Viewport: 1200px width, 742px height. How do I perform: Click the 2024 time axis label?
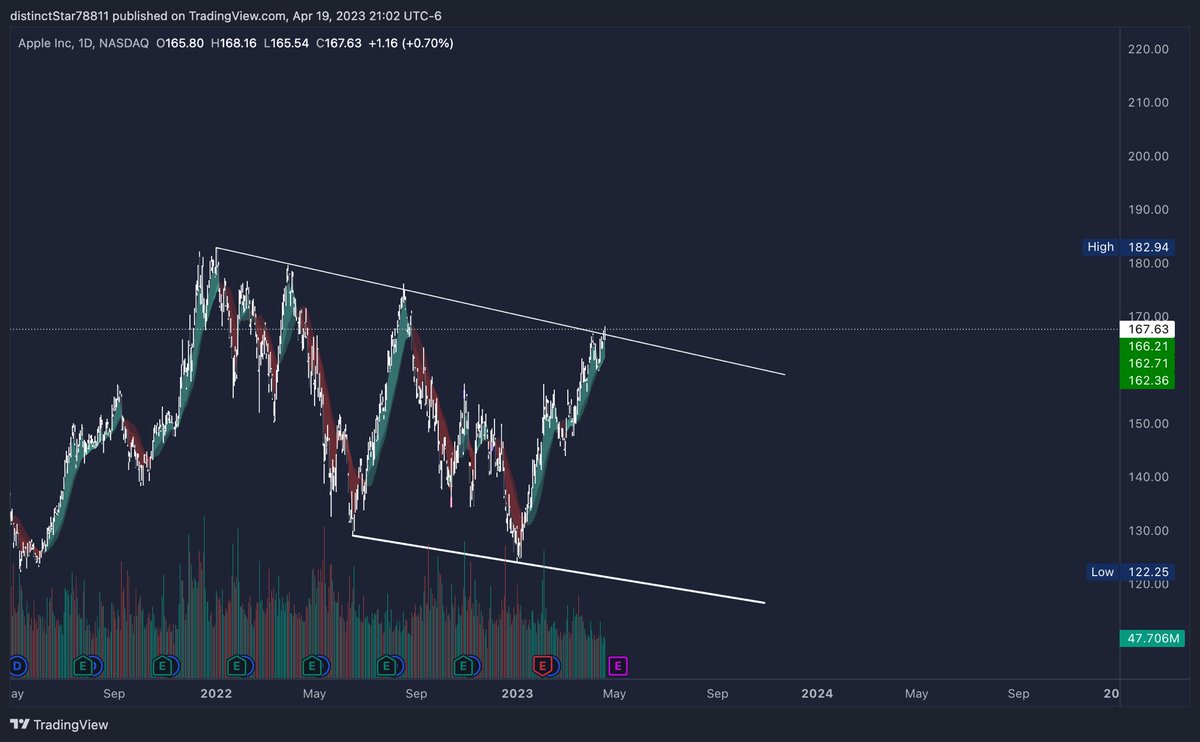(818, 693)
